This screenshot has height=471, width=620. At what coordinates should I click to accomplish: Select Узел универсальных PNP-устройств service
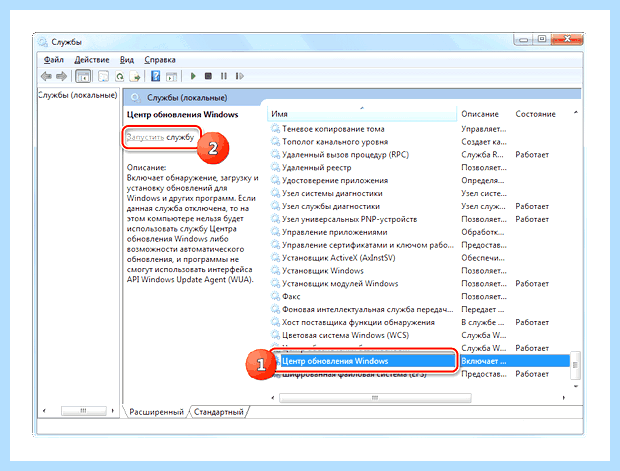[x=350, y=219]
